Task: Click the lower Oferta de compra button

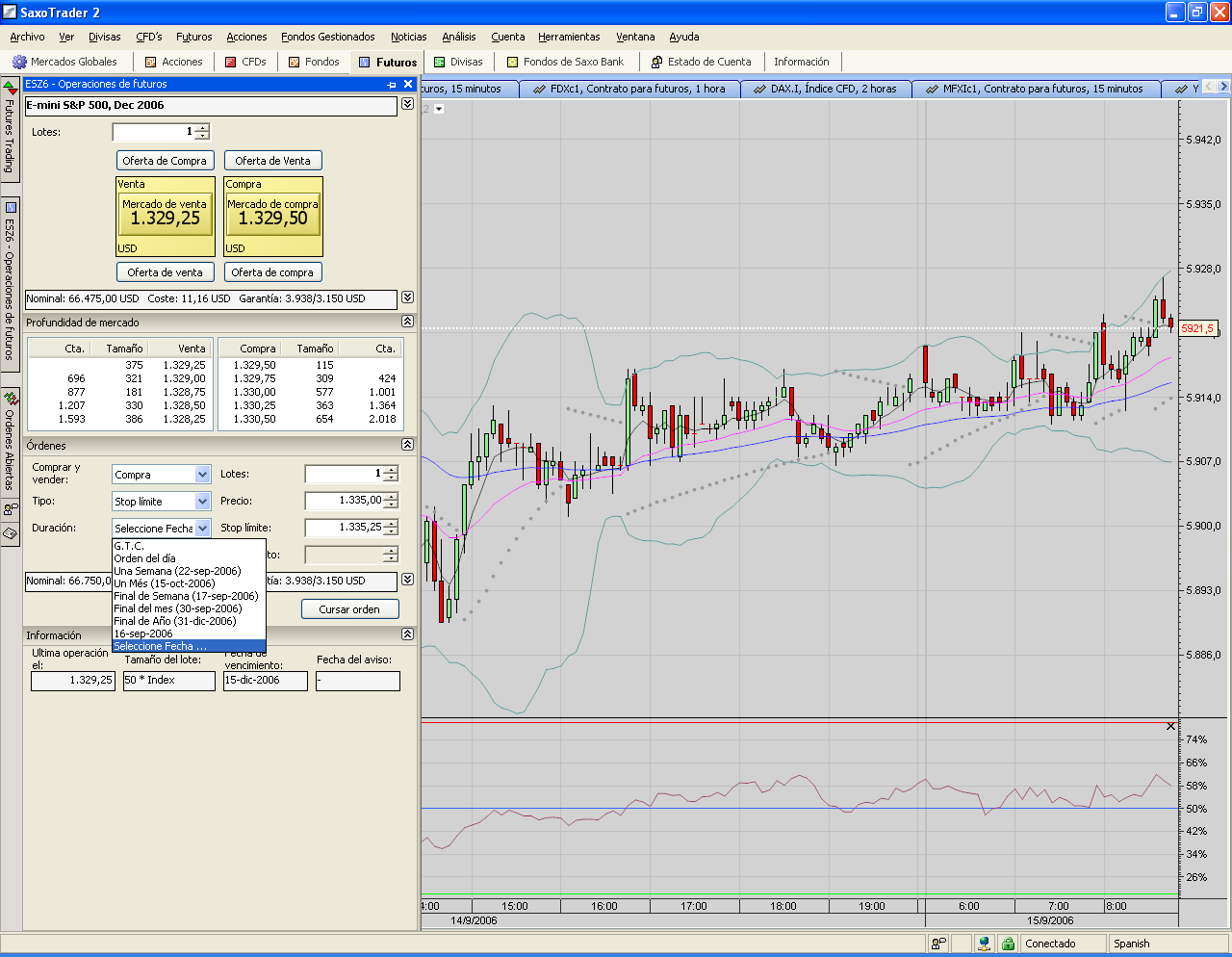Action: pyautogui.click(x=273, y=272)
